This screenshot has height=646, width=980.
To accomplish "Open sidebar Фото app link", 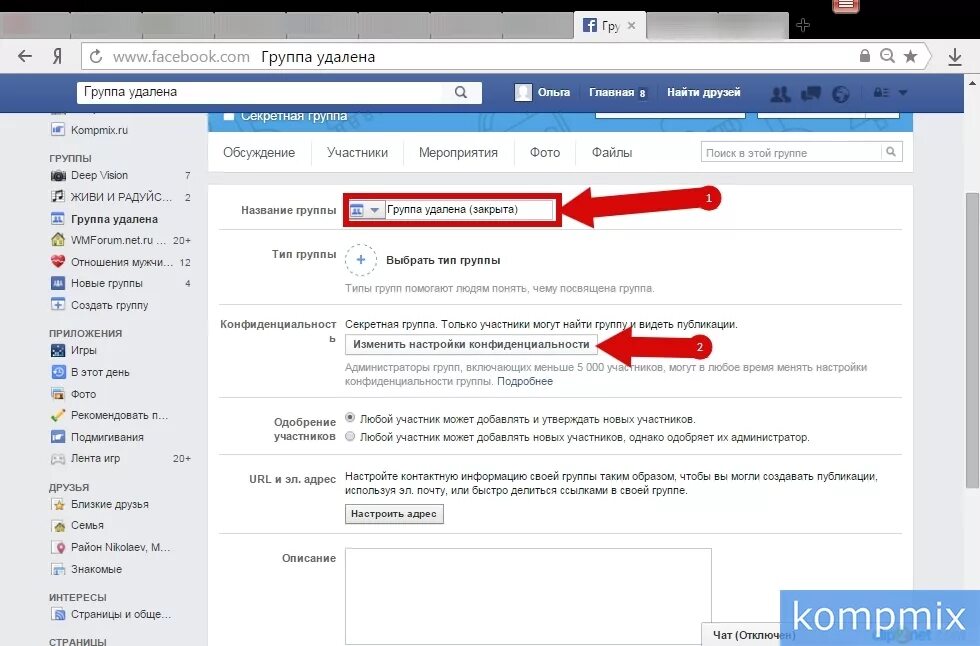I will (83, 394).
